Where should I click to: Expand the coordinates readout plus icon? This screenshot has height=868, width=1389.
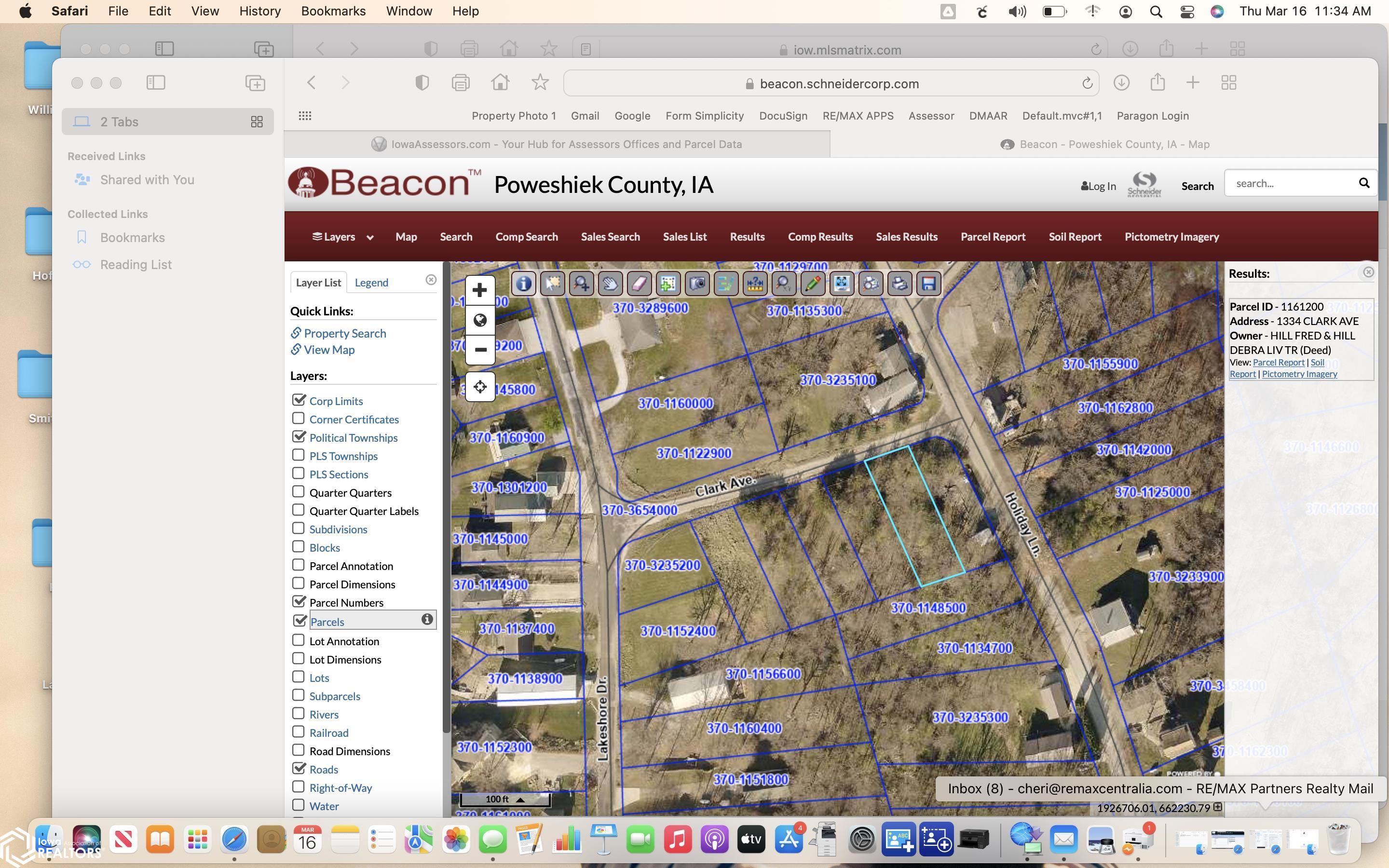(1217, 808)
